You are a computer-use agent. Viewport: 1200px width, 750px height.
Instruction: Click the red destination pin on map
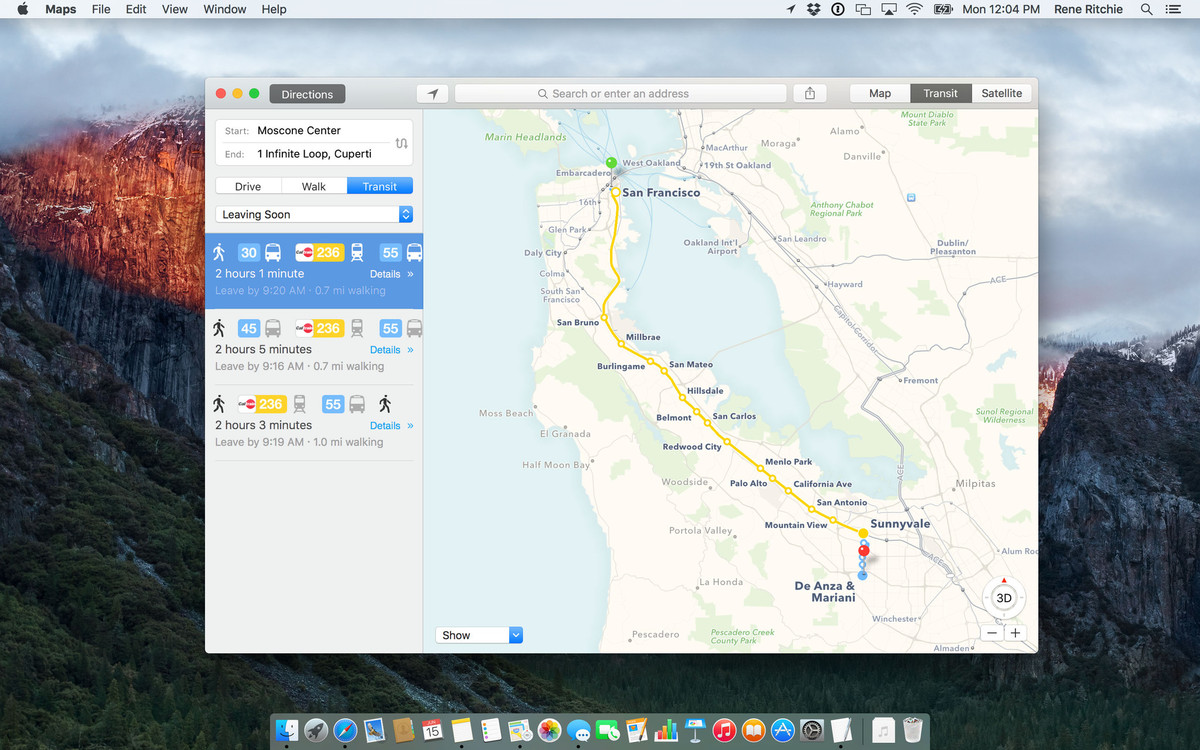click(864, 551)
